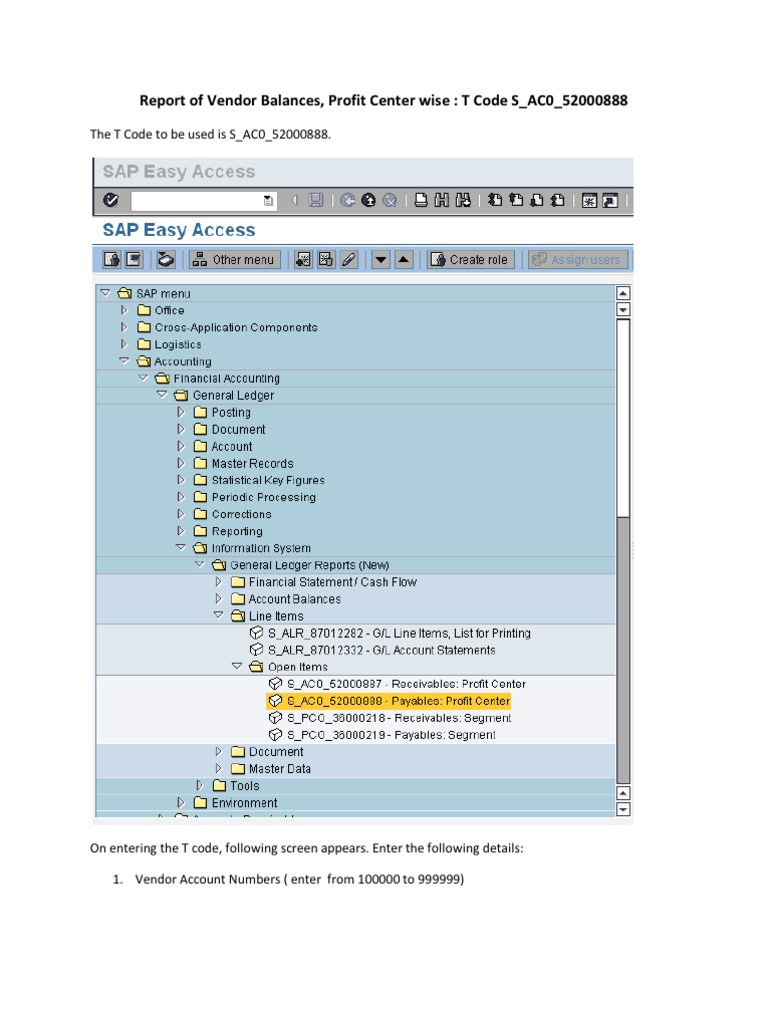Viewport: 768px width, 1024px height.
Task: Expand Cross-Application Components folder
Action: pos(124,327)
